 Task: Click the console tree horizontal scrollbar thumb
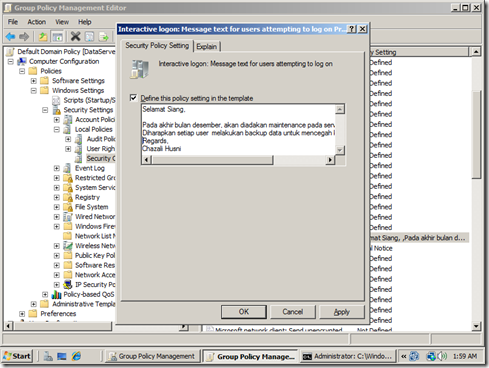[62, 326]
